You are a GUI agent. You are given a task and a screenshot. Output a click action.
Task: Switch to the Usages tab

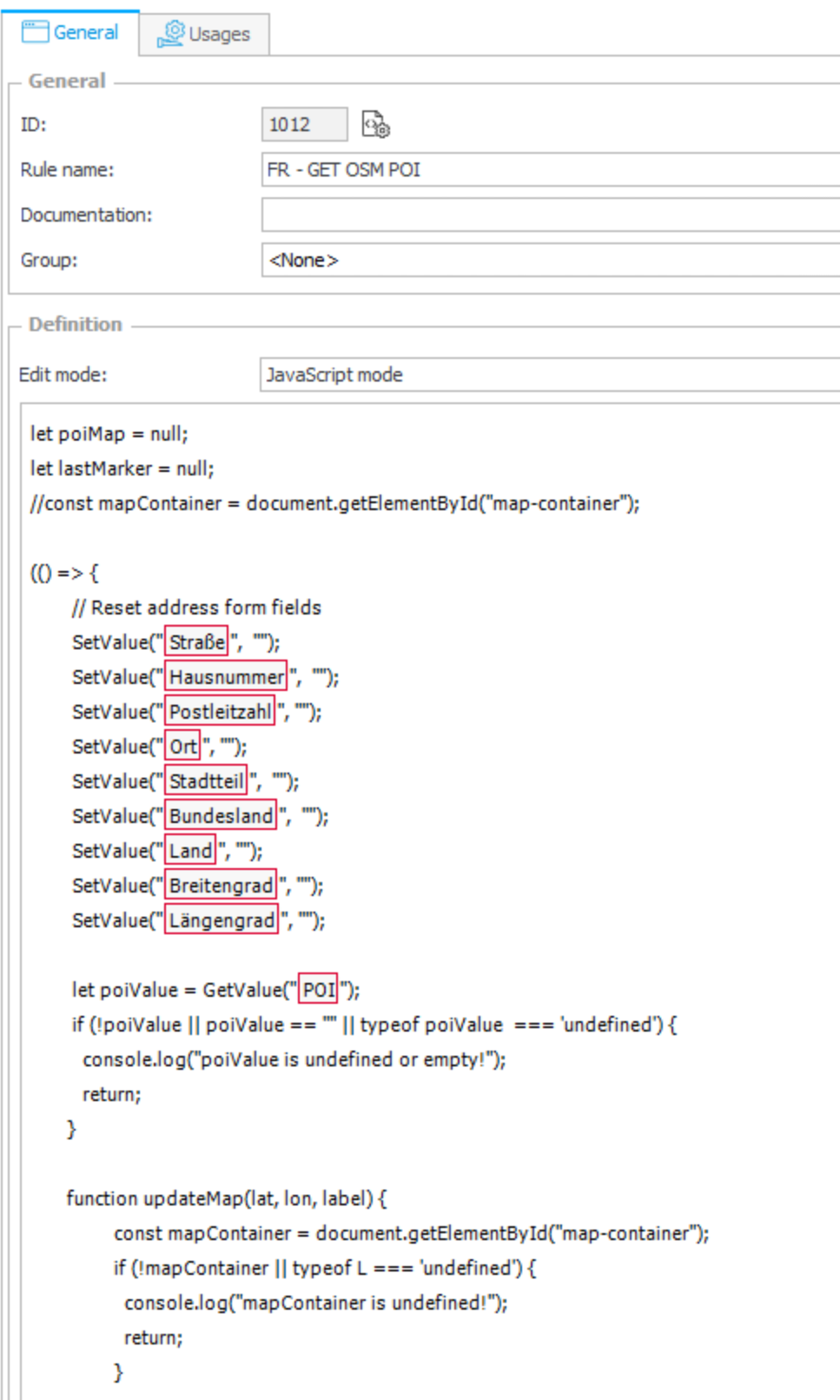[204, 34]
